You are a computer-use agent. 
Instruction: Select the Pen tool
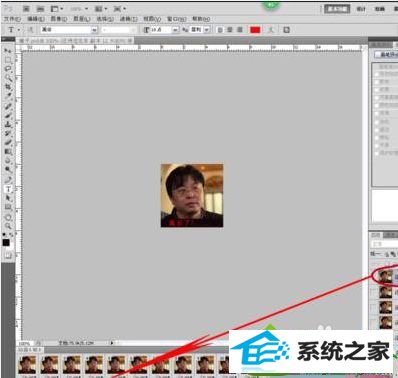tap(8, 180)
